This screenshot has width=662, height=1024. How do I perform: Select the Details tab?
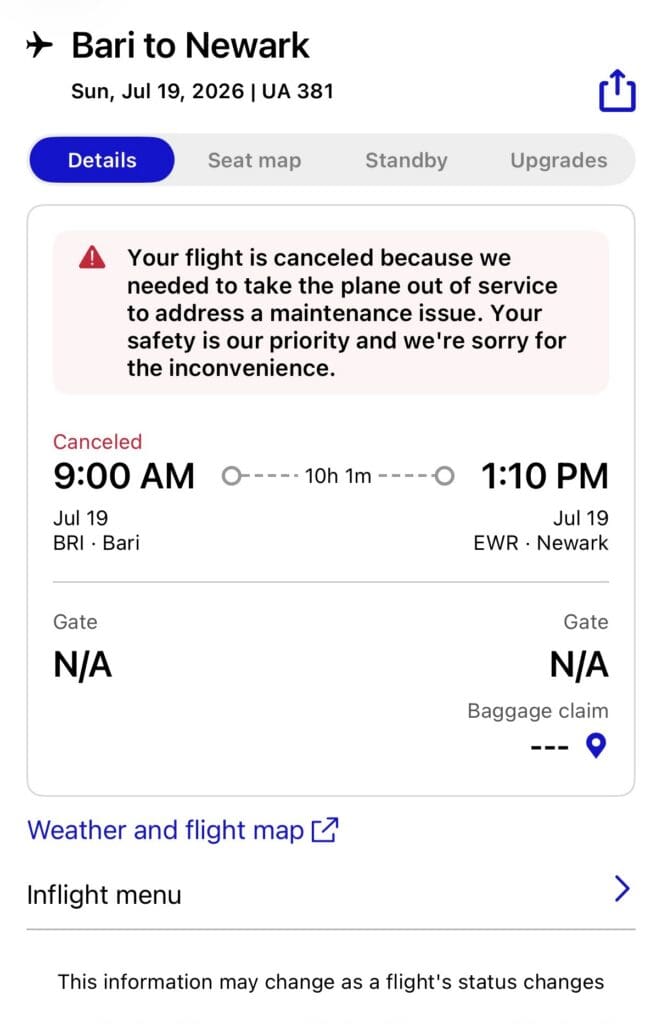(x=102, y=160)
